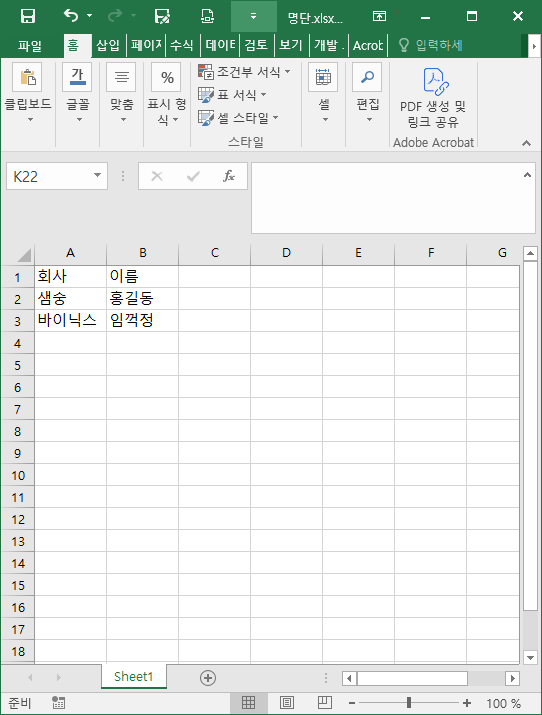Click inside the formula bar input area
Screen dimensions: 542x715
pos(386,198)
